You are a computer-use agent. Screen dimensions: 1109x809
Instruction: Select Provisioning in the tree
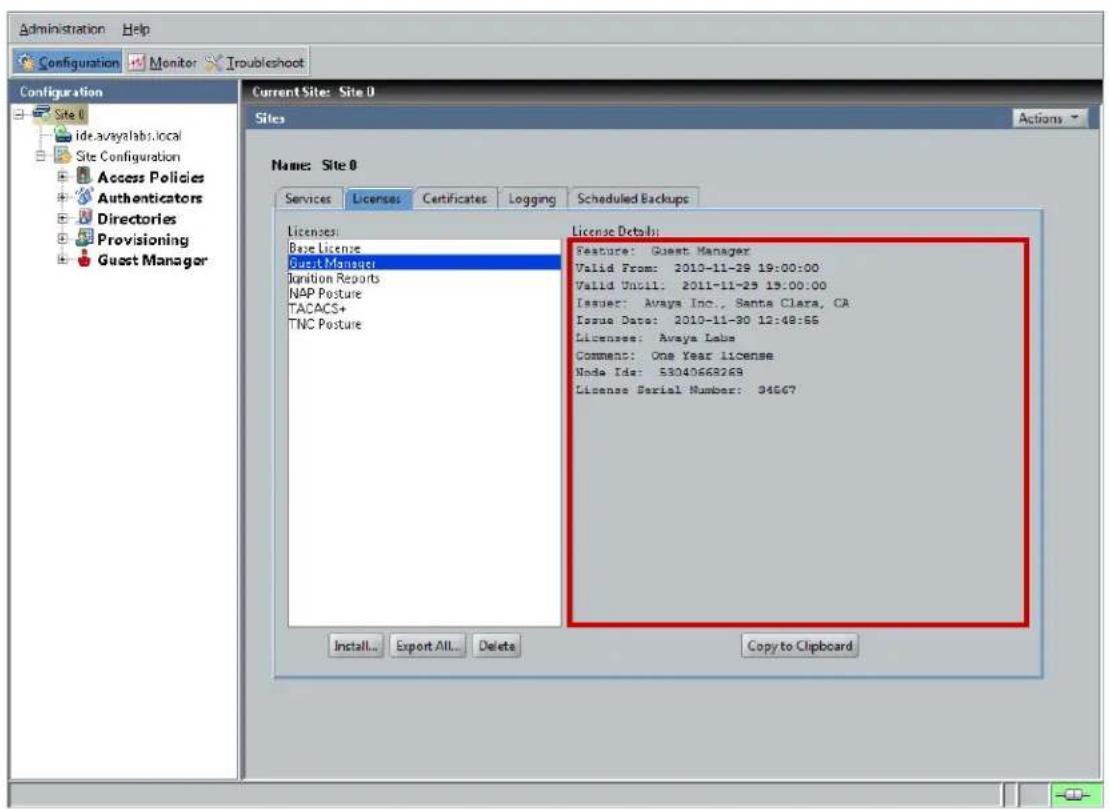pyautogui.click(x=143, y=239)
